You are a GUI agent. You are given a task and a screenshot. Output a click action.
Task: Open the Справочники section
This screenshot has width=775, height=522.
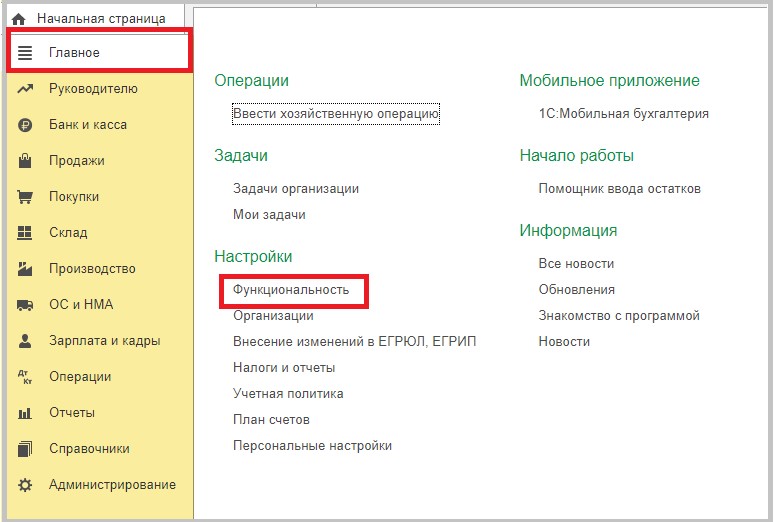pyautogui.click(x=89, y=449)
